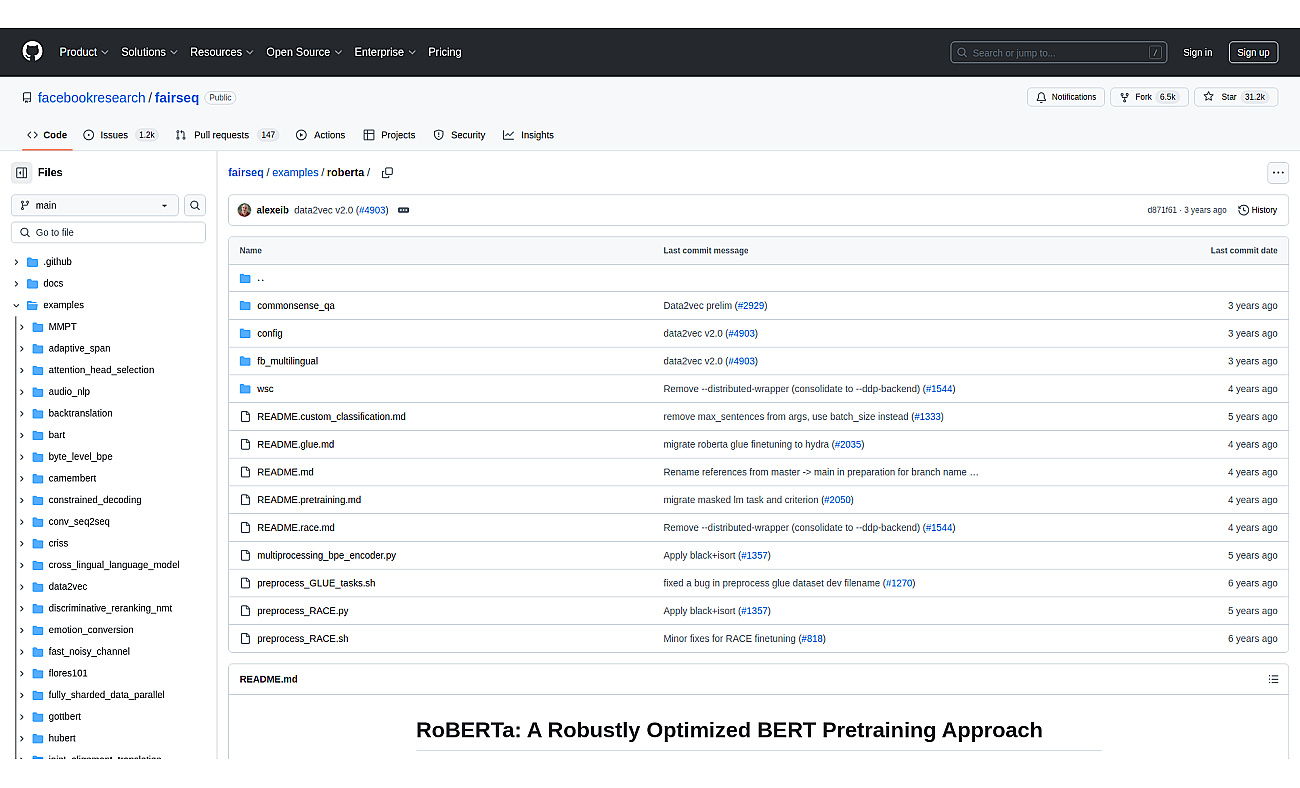Open README.custom_classification.md file
Screen dimensions: 1300x788
(331, 416)
